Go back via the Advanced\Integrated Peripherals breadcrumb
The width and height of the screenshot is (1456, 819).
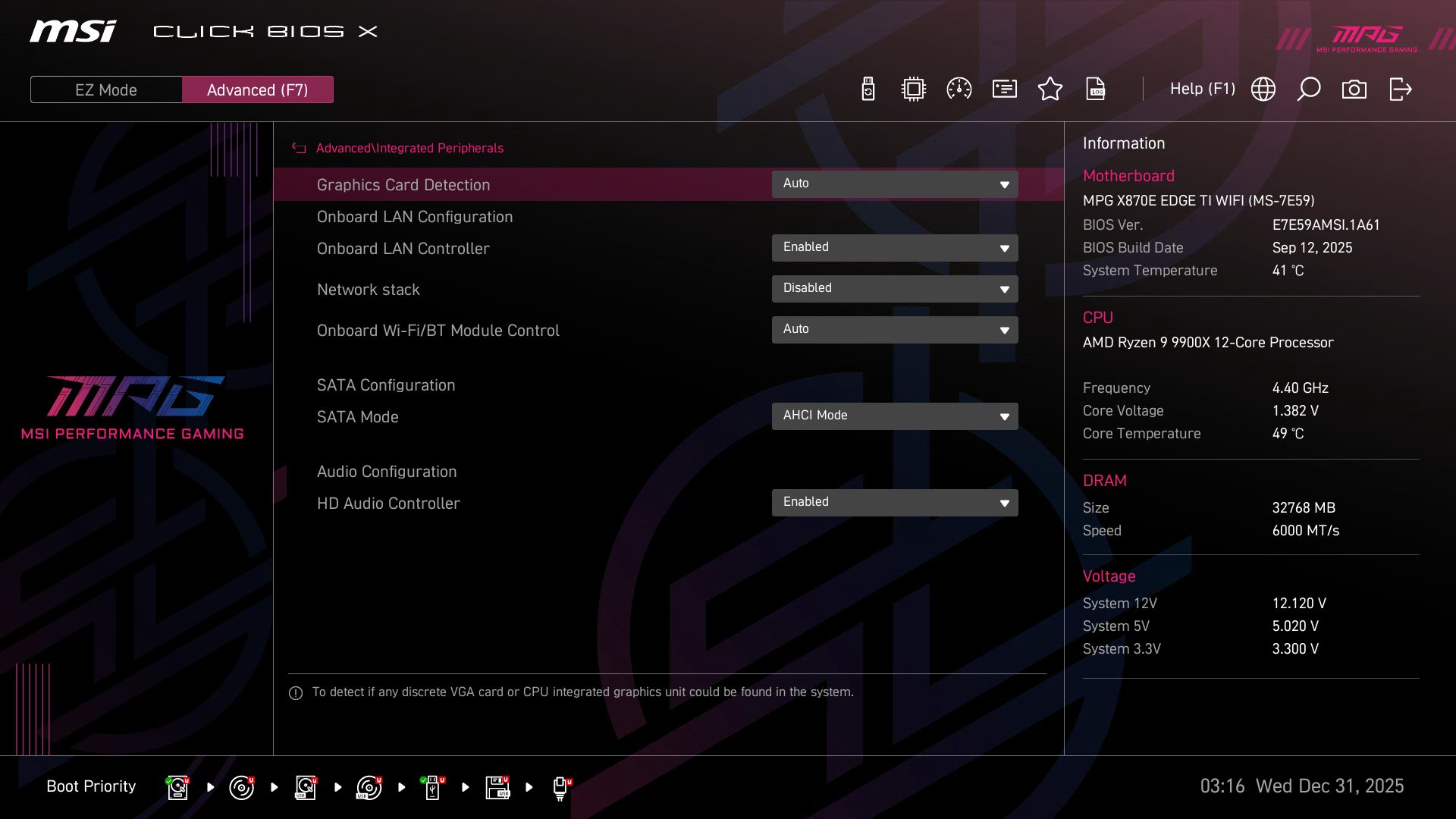point(409,148)
